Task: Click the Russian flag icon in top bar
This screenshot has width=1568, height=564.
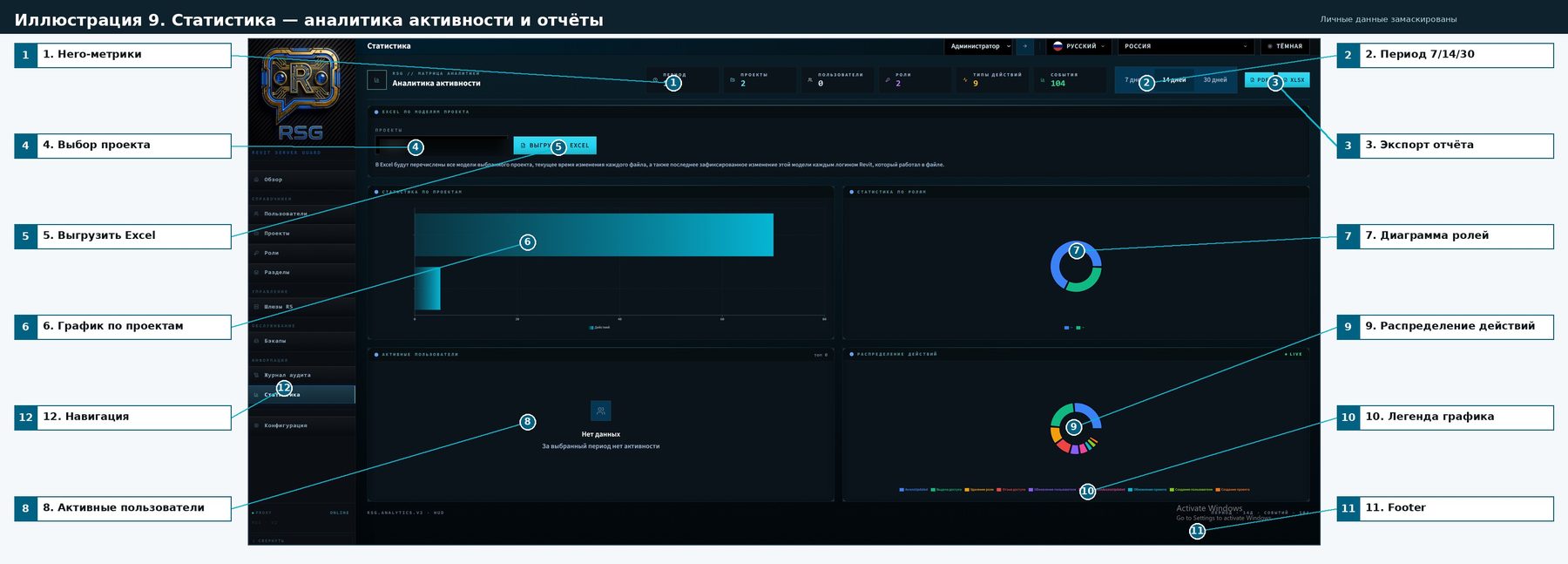Action: pyautogui.click(x=1058, y=46)
